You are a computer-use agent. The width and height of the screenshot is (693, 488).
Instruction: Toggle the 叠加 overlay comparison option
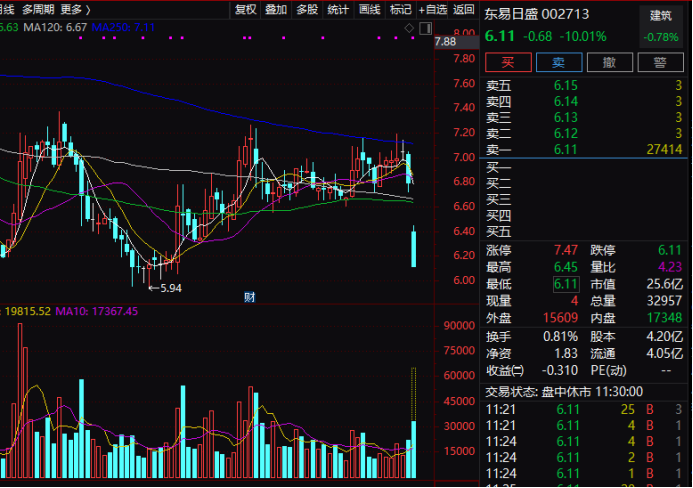(x=276, y=9)
